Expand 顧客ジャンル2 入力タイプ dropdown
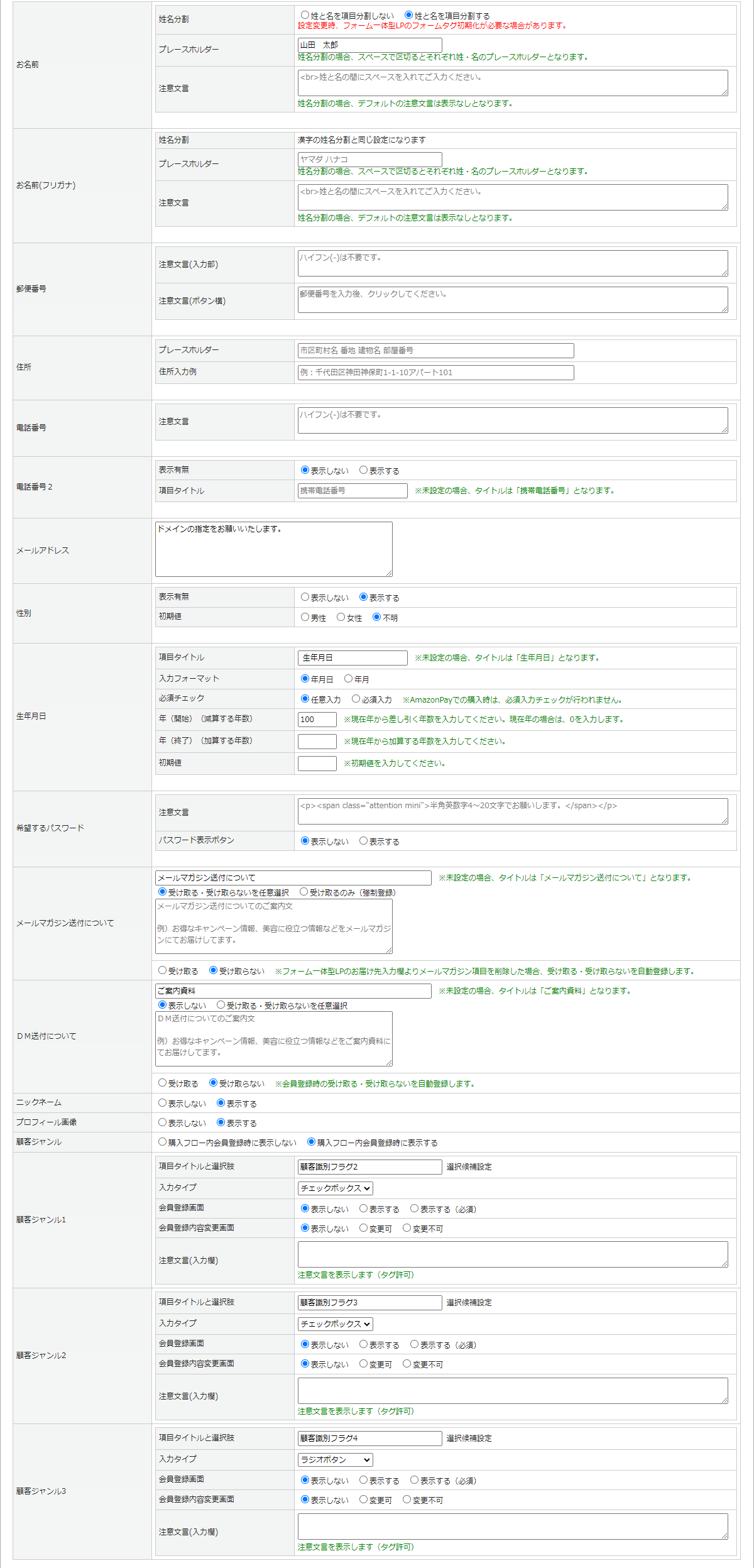This screenshot has width=754, height=1568. pos(335,1324)
